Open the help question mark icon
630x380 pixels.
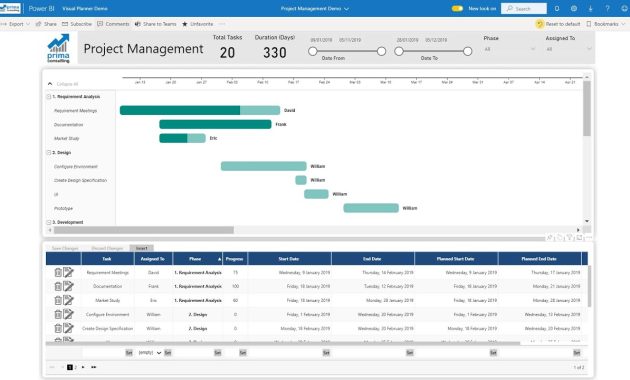tap(608, 8)
